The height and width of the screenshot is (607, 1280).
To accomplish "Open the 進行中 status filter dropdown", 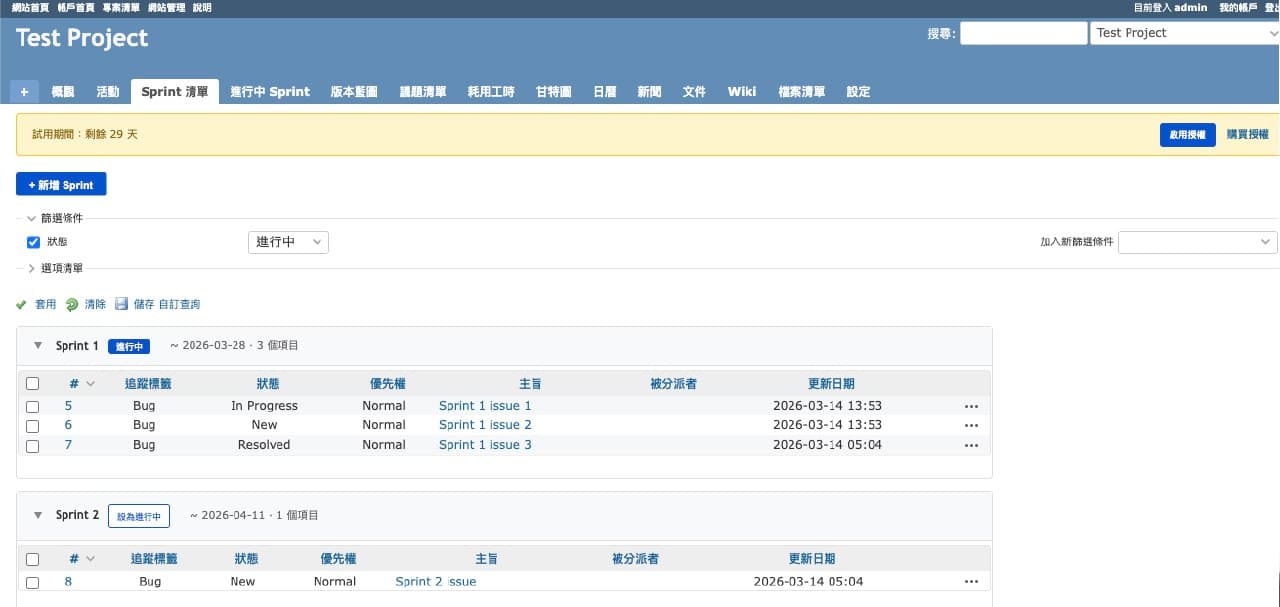I will 288,242.
